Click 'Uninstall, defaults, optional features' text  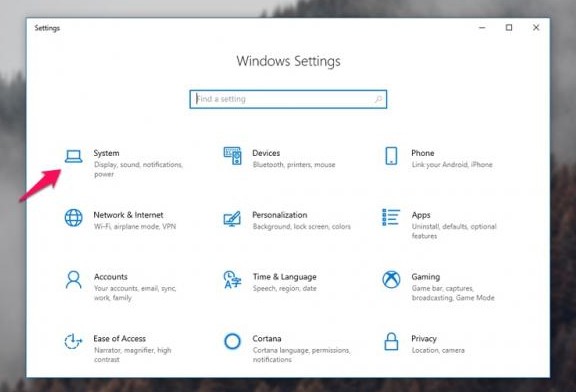click(454, 231)
